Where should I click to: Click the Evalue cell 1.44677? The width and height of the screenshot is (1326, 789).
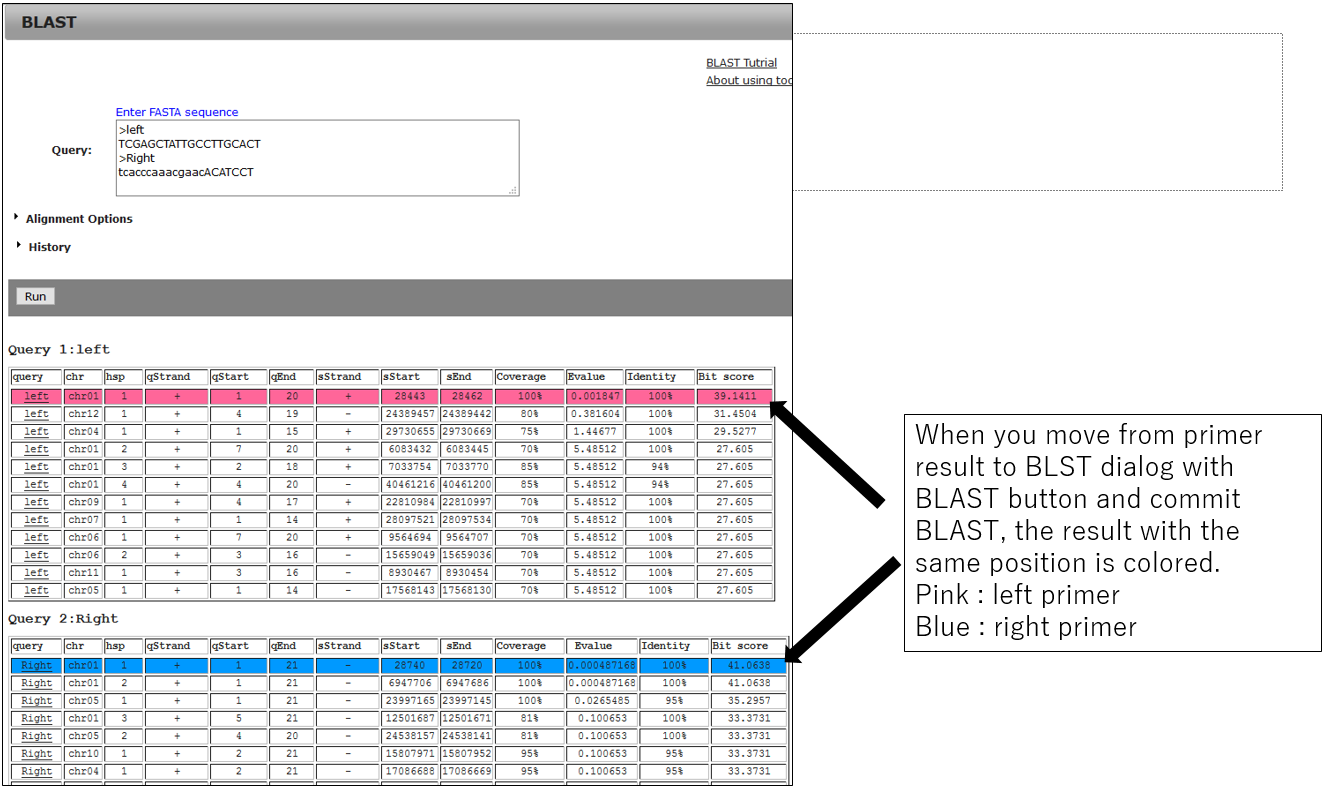click(595, 432)
